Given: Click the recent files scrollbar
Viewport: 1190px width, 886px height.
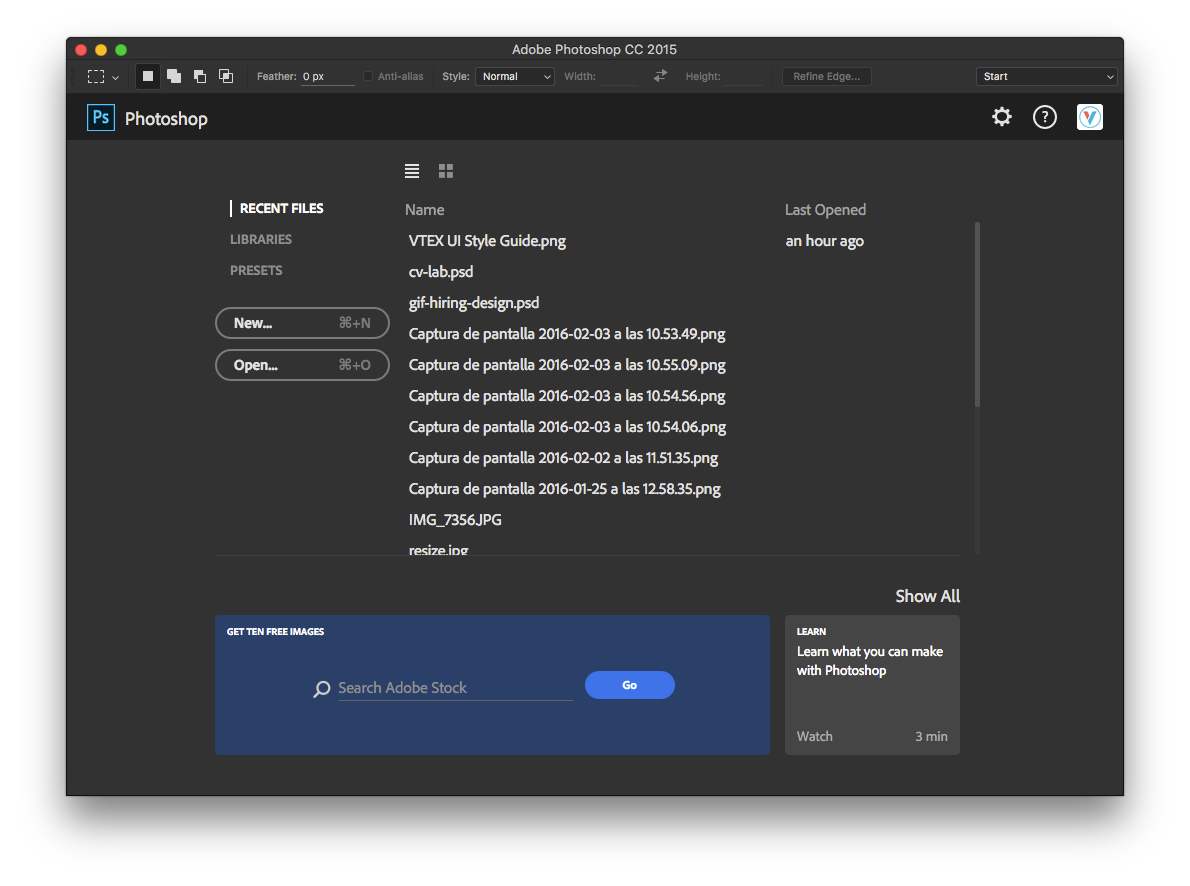Looking at the screenshot, I should (977, 314).
